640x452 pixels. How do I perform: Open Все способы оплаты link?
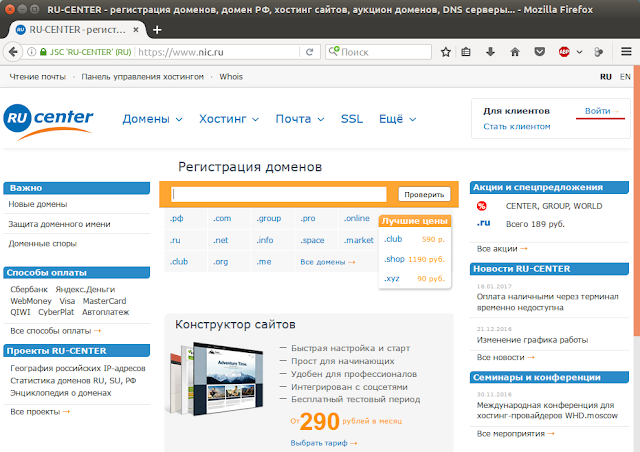(56, 331)
